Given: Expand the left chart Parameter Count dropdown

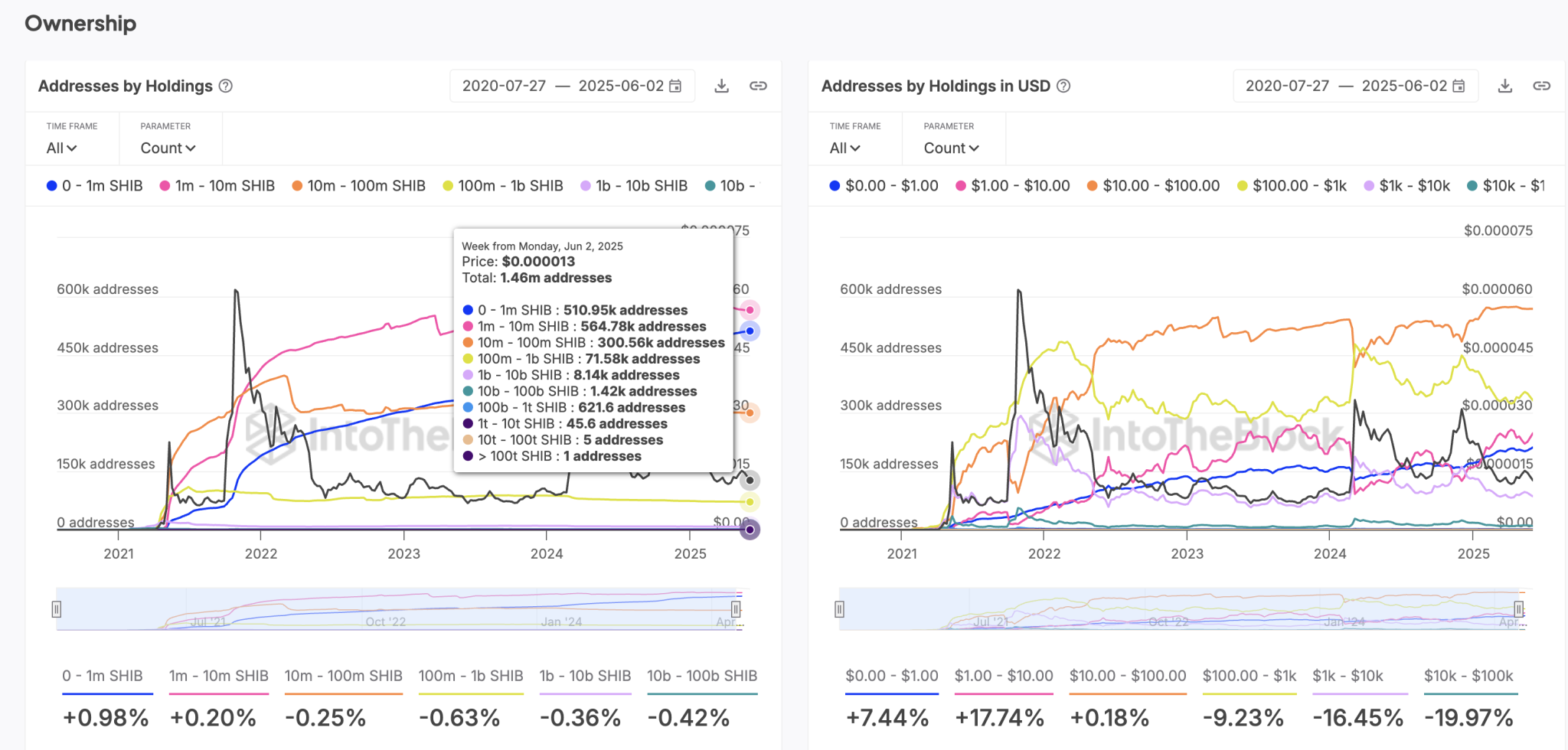Looking at the screenshot, I should (x=168, y=148).
